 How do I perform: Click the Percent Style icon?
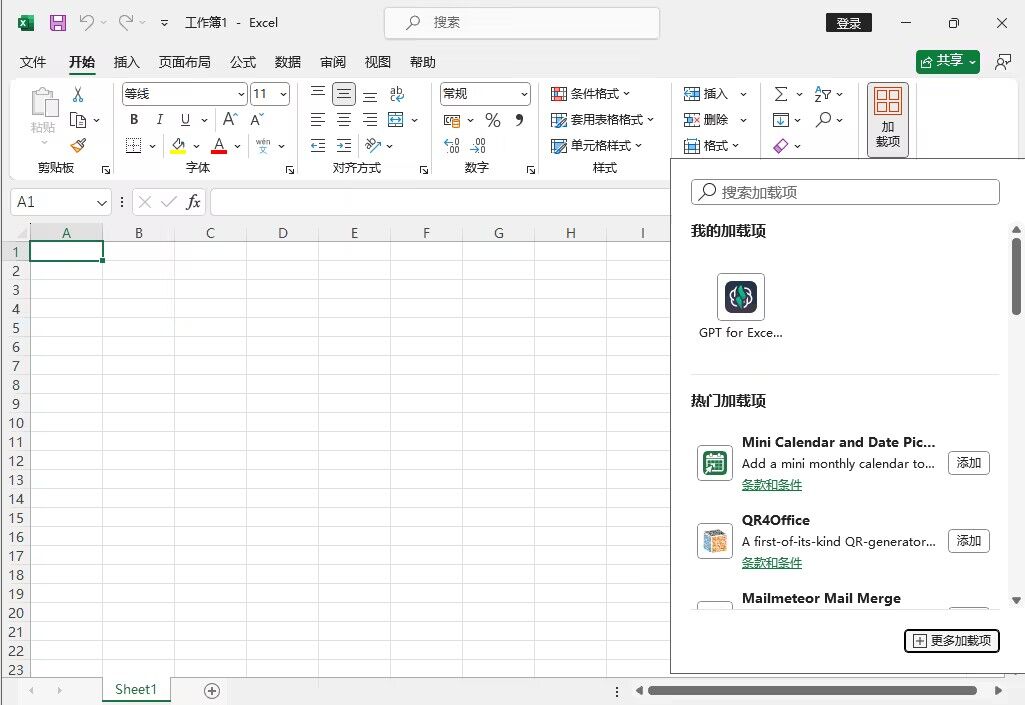click(493, 120)
